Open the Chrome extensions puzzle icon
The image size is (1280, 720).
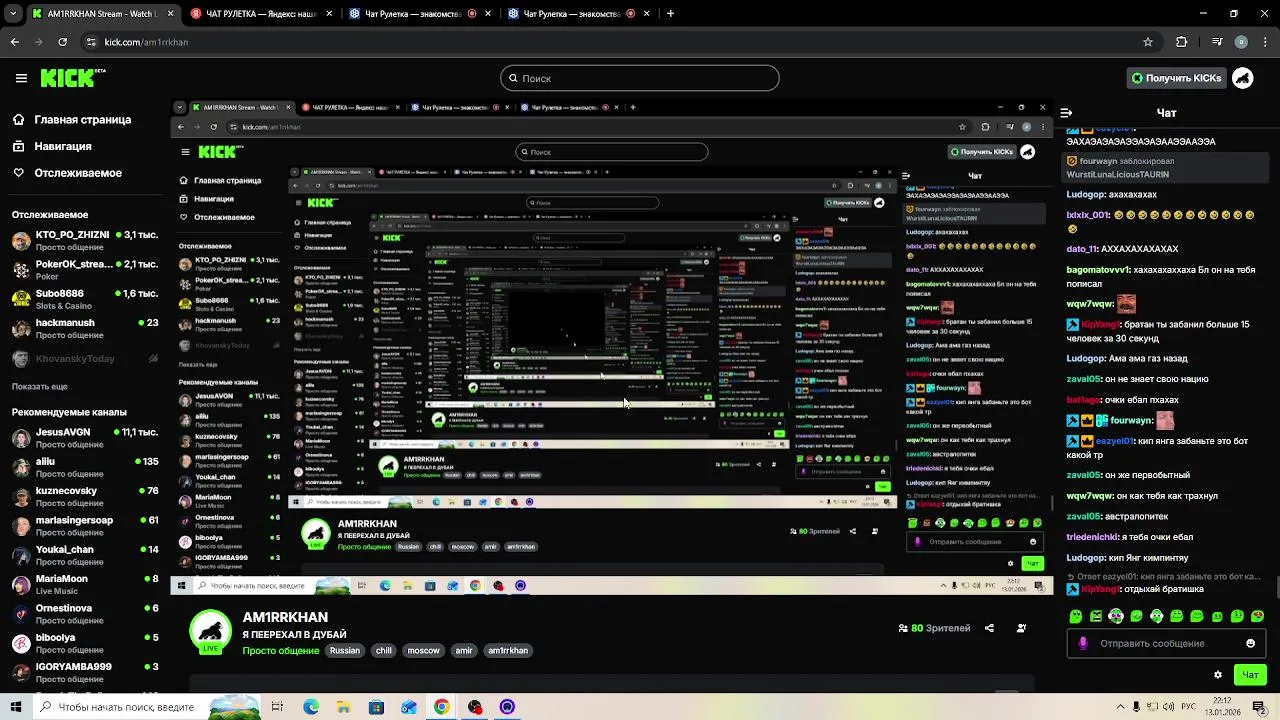tap(1181, 42)
